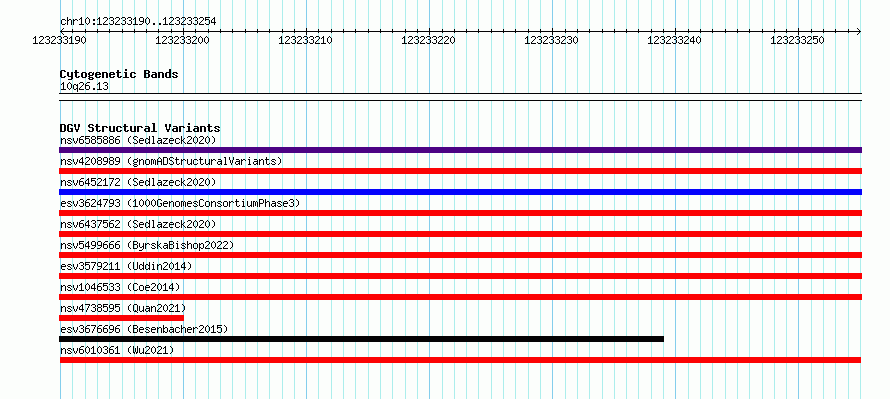Click ruler position 123233210
Screen dimensions: 890x399
tap(305, 40)
